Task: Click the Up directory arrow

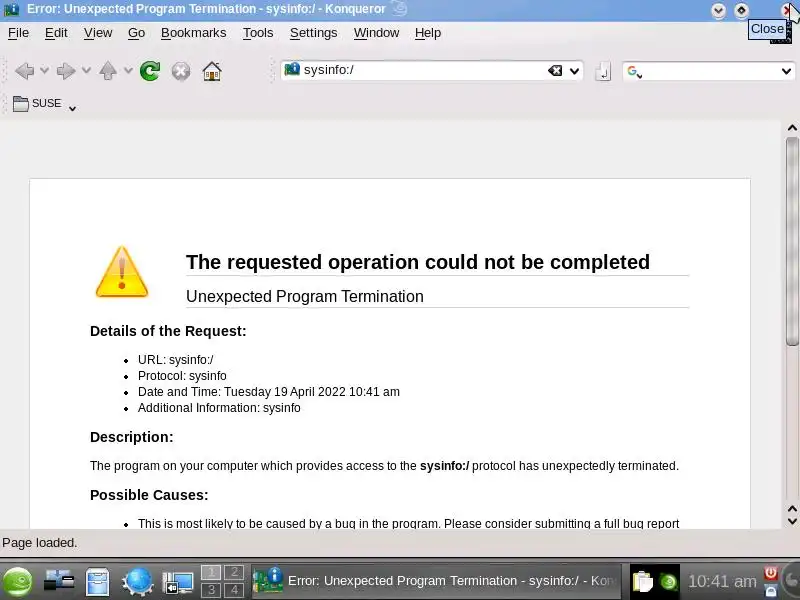Action: point(108,71)
